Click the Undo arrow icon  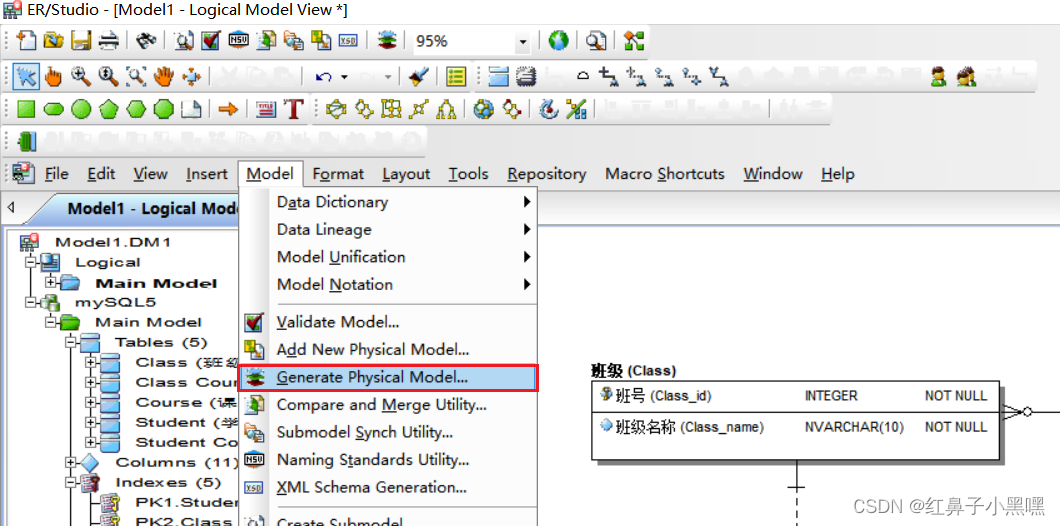coord(324,76)
